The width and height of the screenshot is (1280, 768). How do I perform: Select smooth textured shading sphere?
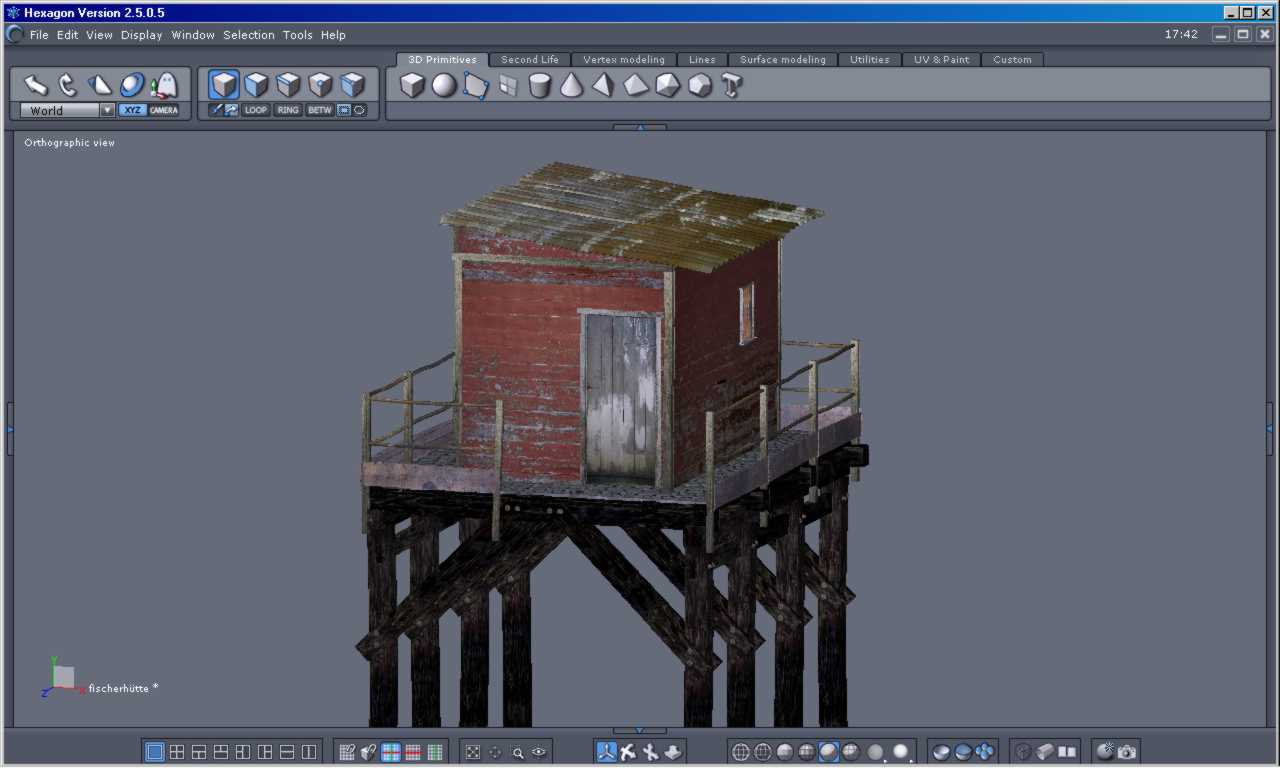click(829, 752)
